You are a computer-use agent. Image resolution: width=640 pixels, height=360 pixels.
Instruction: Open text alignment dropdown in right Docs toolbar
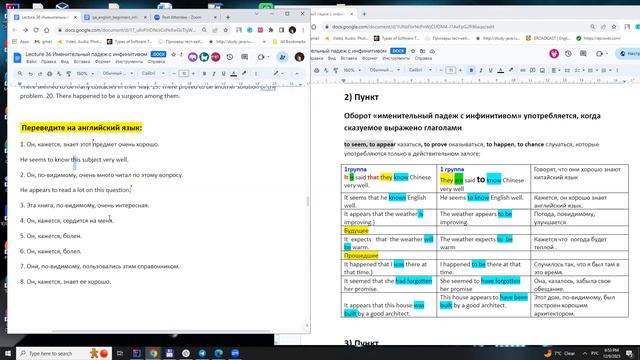pyautogui.click(x=556, y=70)
